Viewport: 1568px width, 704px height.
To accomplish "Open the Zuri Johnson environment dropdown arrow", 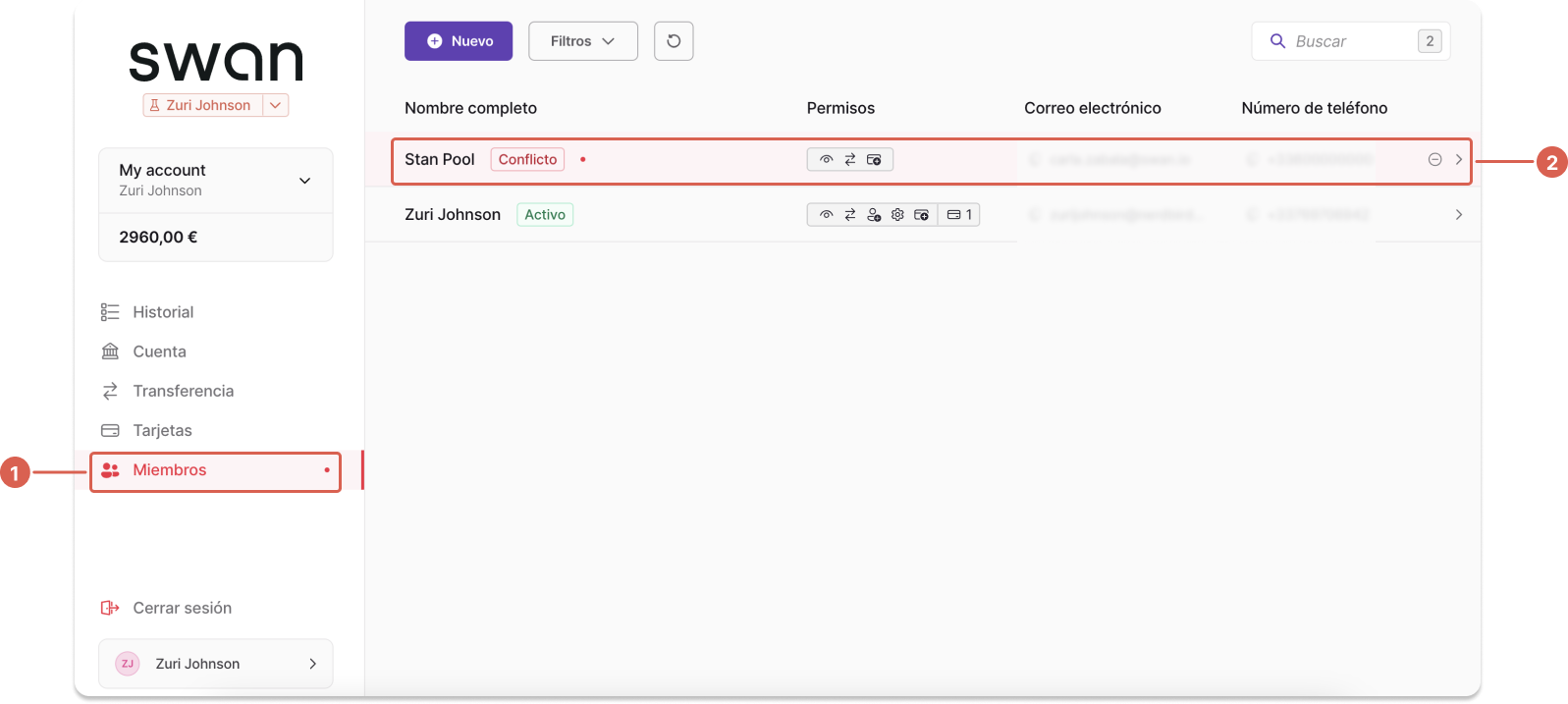I will 276,105.
